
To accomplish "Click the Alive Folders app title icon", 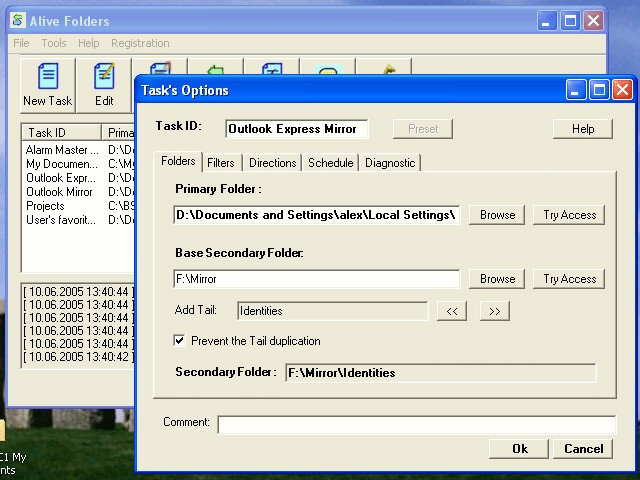I will tap(18, 20).
